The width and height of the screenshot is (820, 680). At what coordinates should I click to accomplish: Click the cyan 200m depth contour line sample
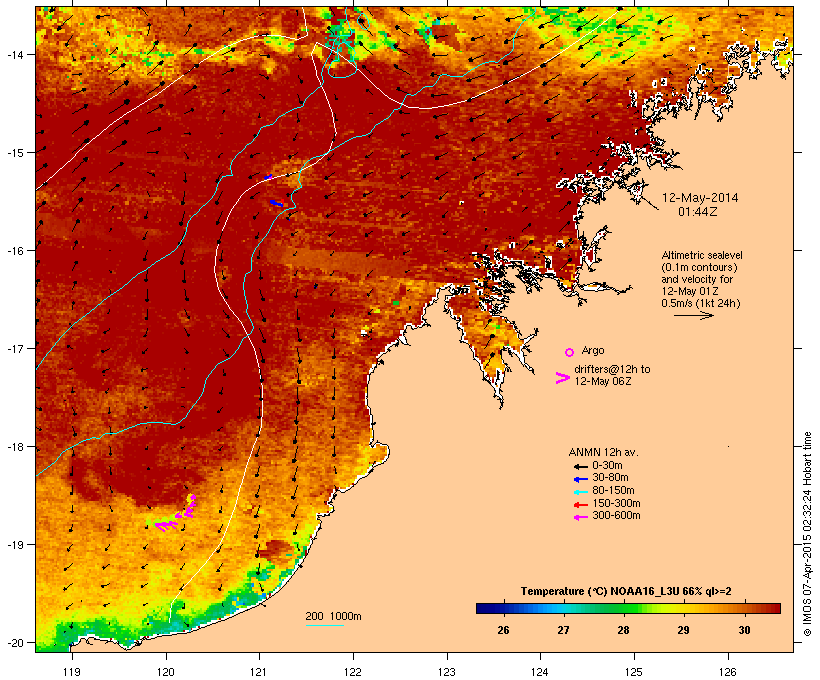(x=324, y=625)
